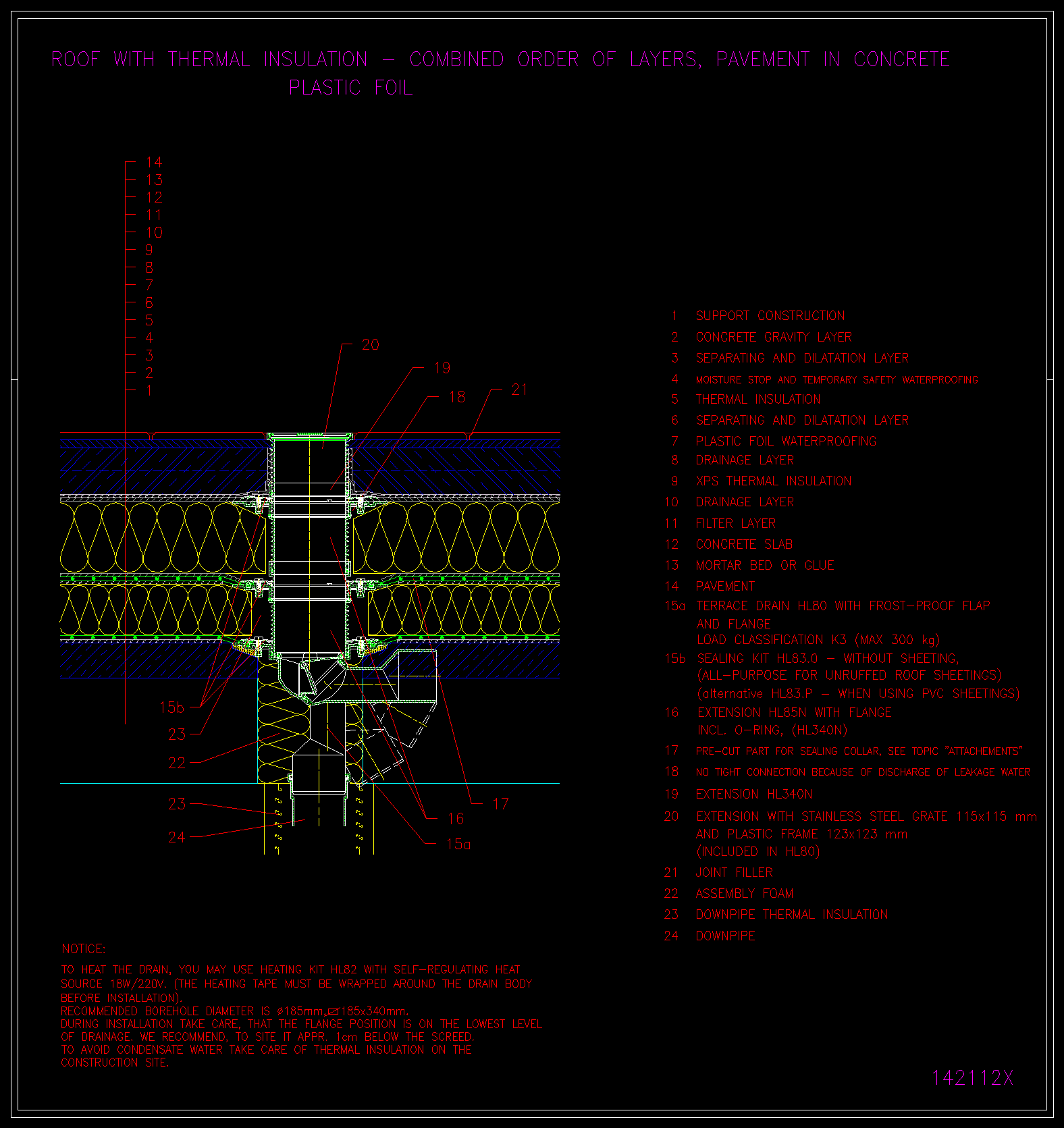
Task: Click callout label '15a' below drain
Action: [458, 844]
